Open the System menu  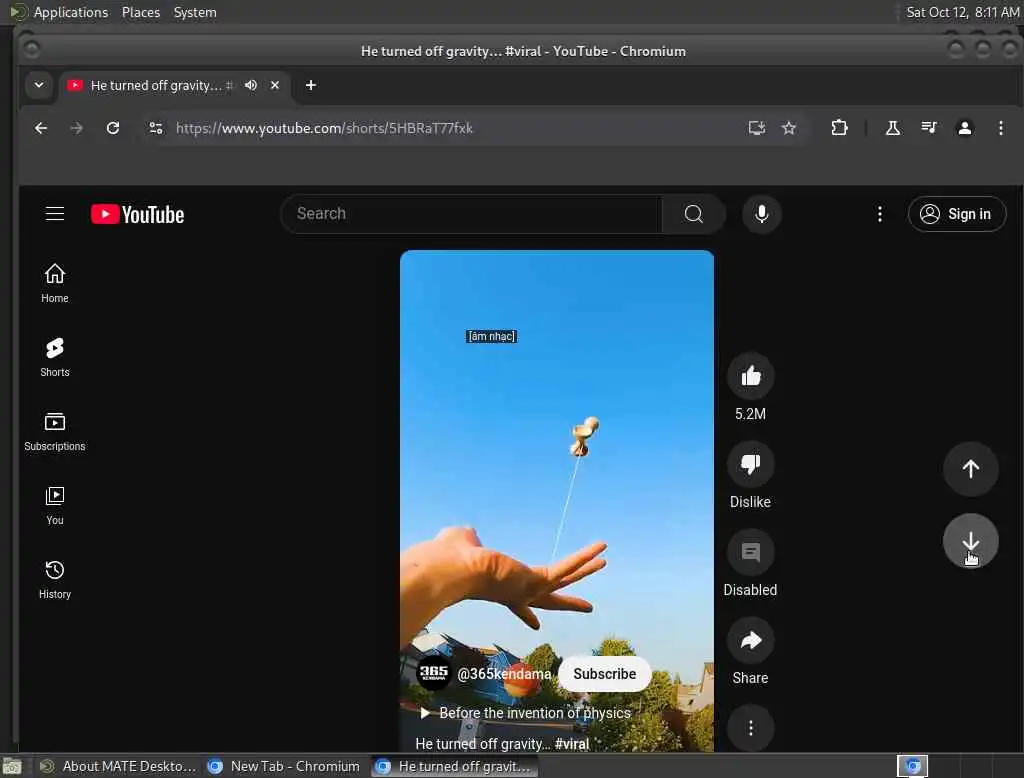point(195,12)
